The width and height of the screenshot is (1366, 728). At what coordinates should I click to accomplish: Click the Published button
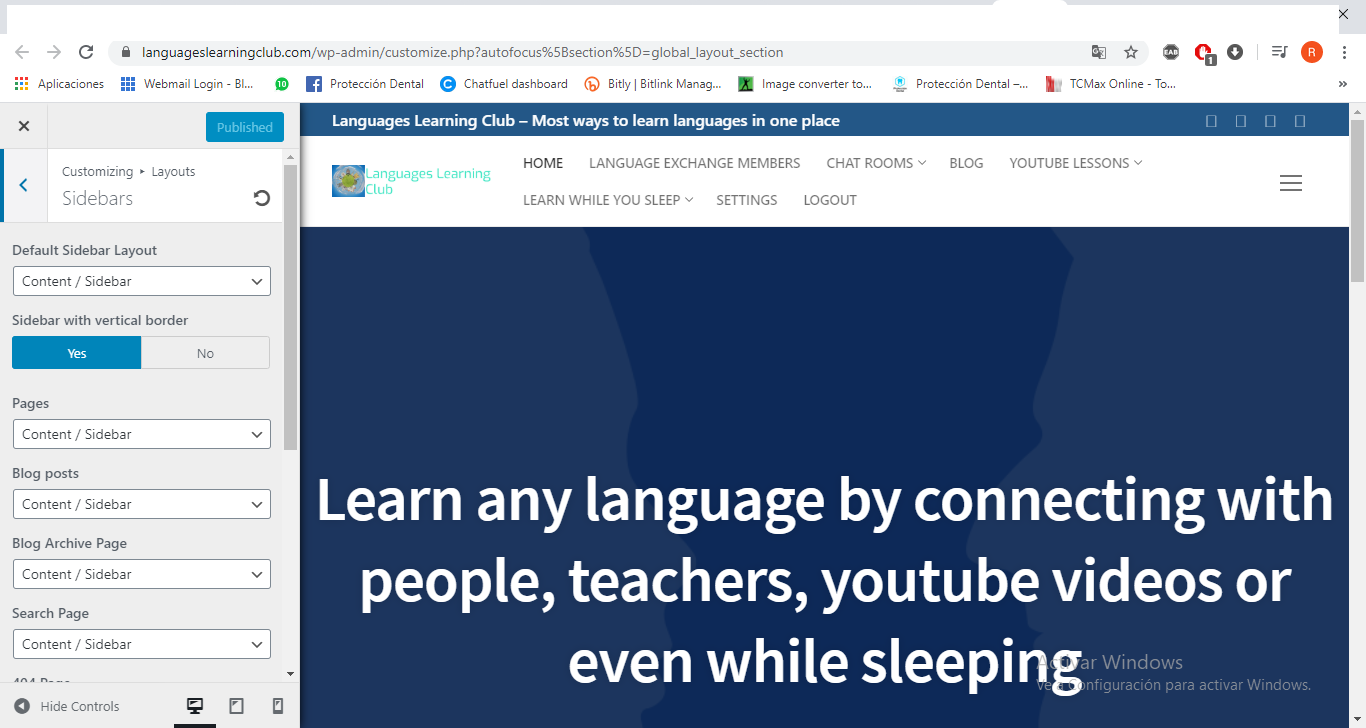click(245, 127)
